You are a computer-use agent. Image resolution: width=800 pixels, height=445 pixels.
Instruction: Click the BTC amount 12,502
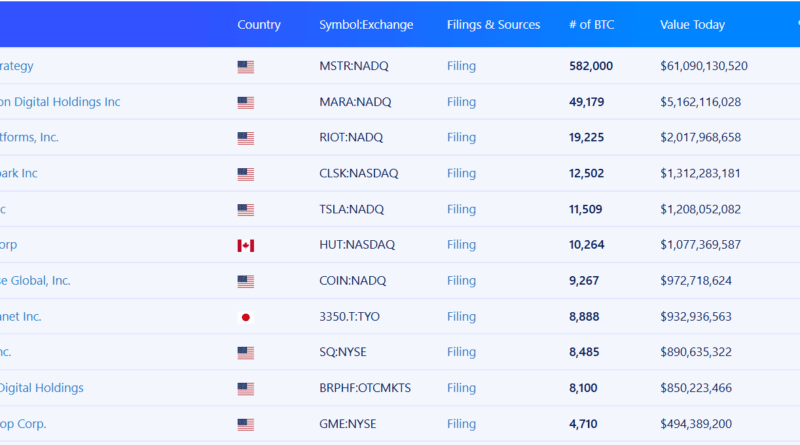click(x=586, y=173)
